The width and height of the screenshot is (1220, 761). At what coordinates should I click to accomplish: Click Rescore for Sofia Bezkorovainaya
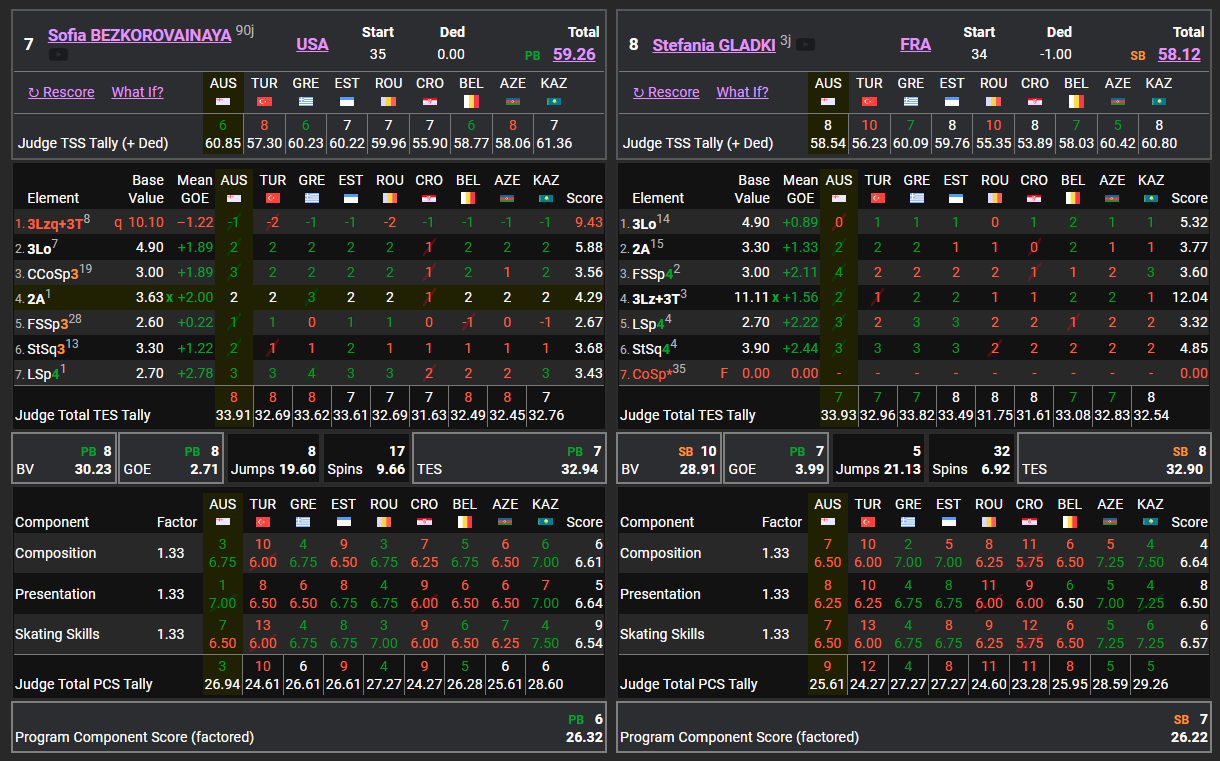[61, 92]
